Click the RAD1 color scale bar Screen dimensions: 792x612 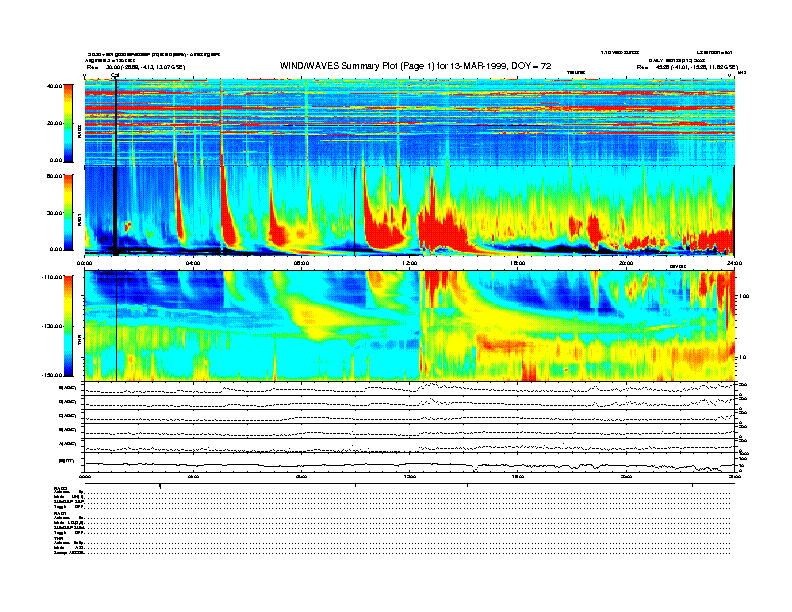(x=68, y=212)
